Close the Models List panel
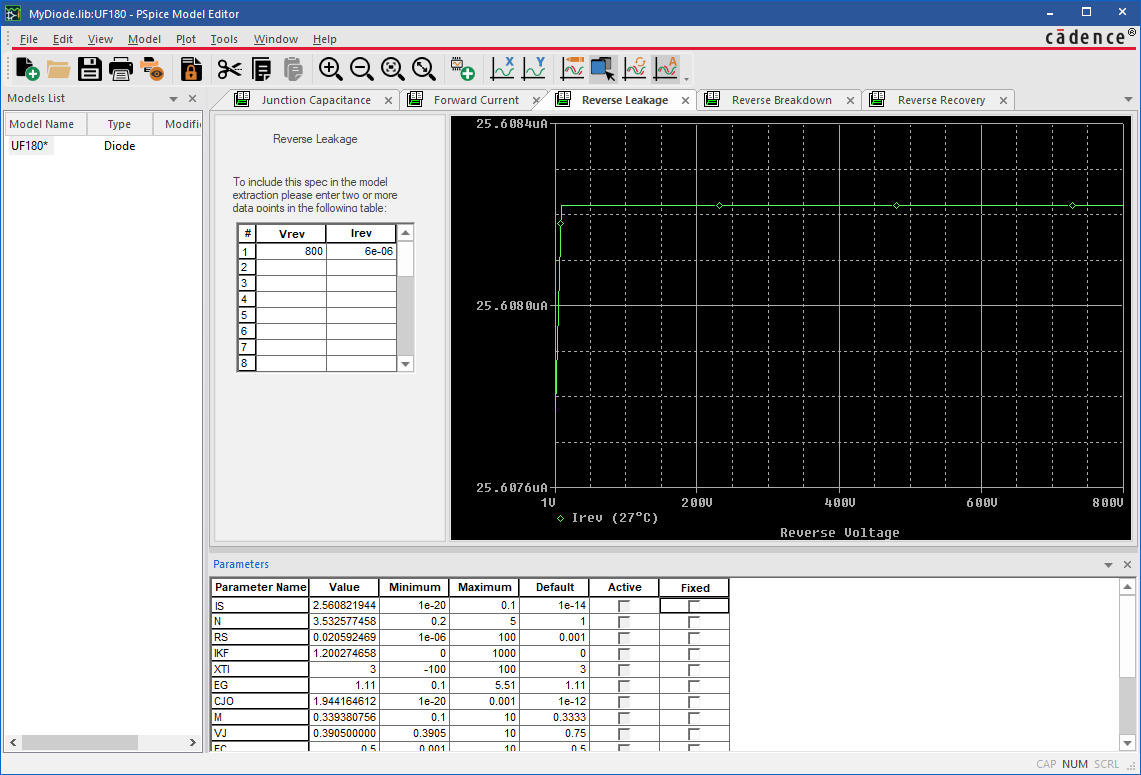This screenshot has width=1141, height=775. pos(192,98)
